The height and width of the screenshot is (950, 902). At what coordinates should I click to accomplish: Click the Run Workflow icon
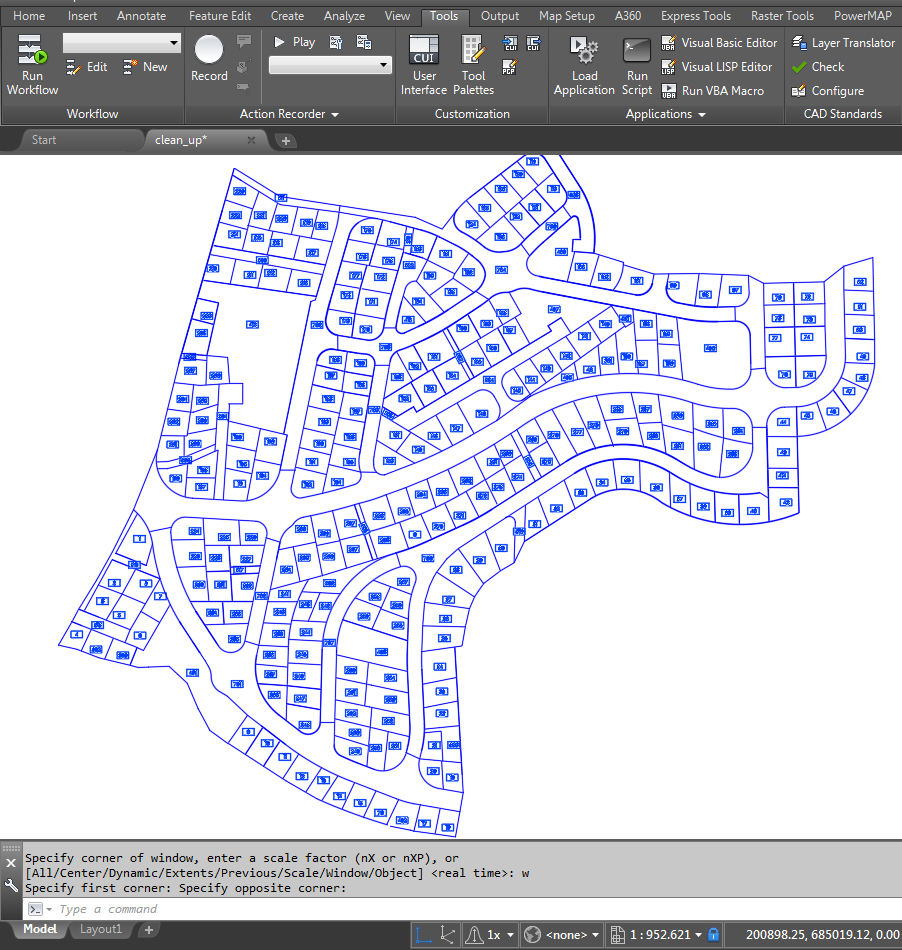pyautogui.click(x=32, y=50)
